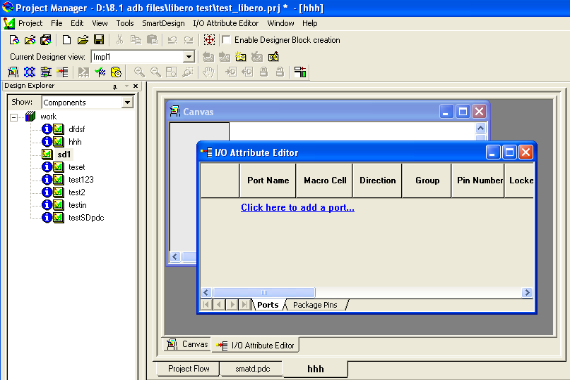The height and width of the screenshot is (380, 570).
Task: Click the Undo arrow icon
Action: click(172, 40)
